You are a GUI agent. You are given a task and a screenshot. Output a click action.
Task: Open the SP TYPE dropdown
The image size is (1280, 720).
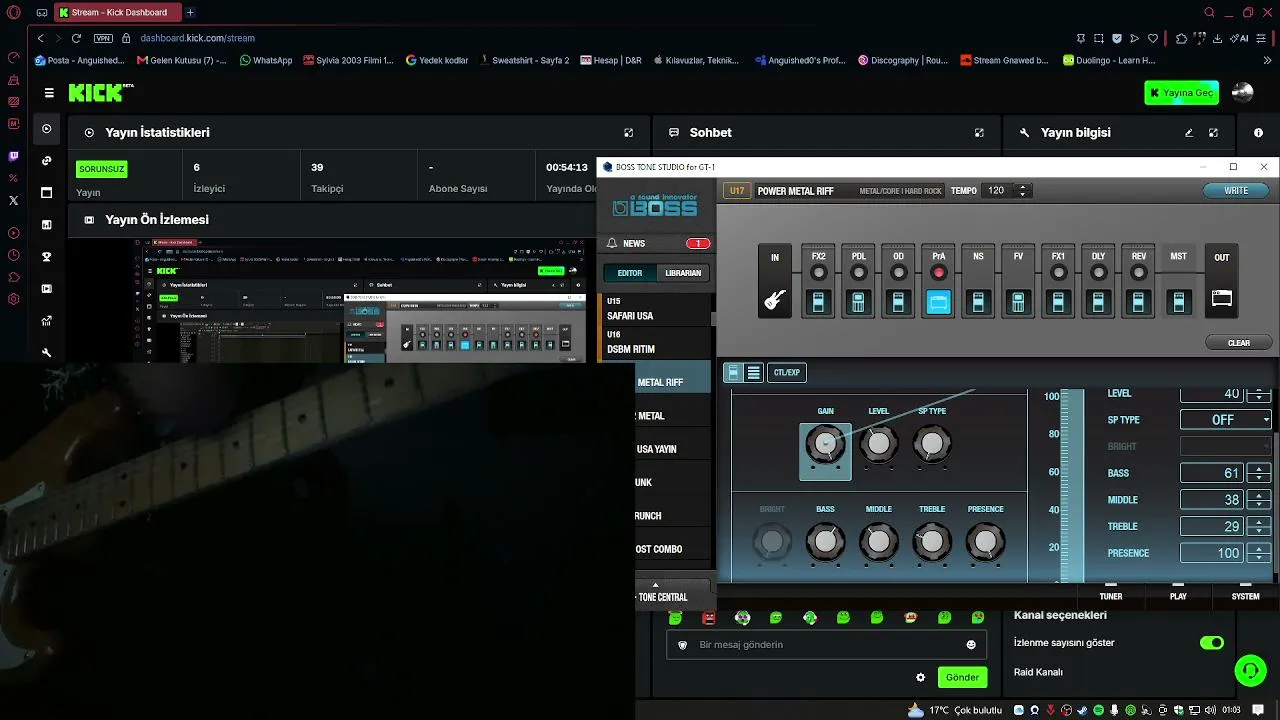1226,420
